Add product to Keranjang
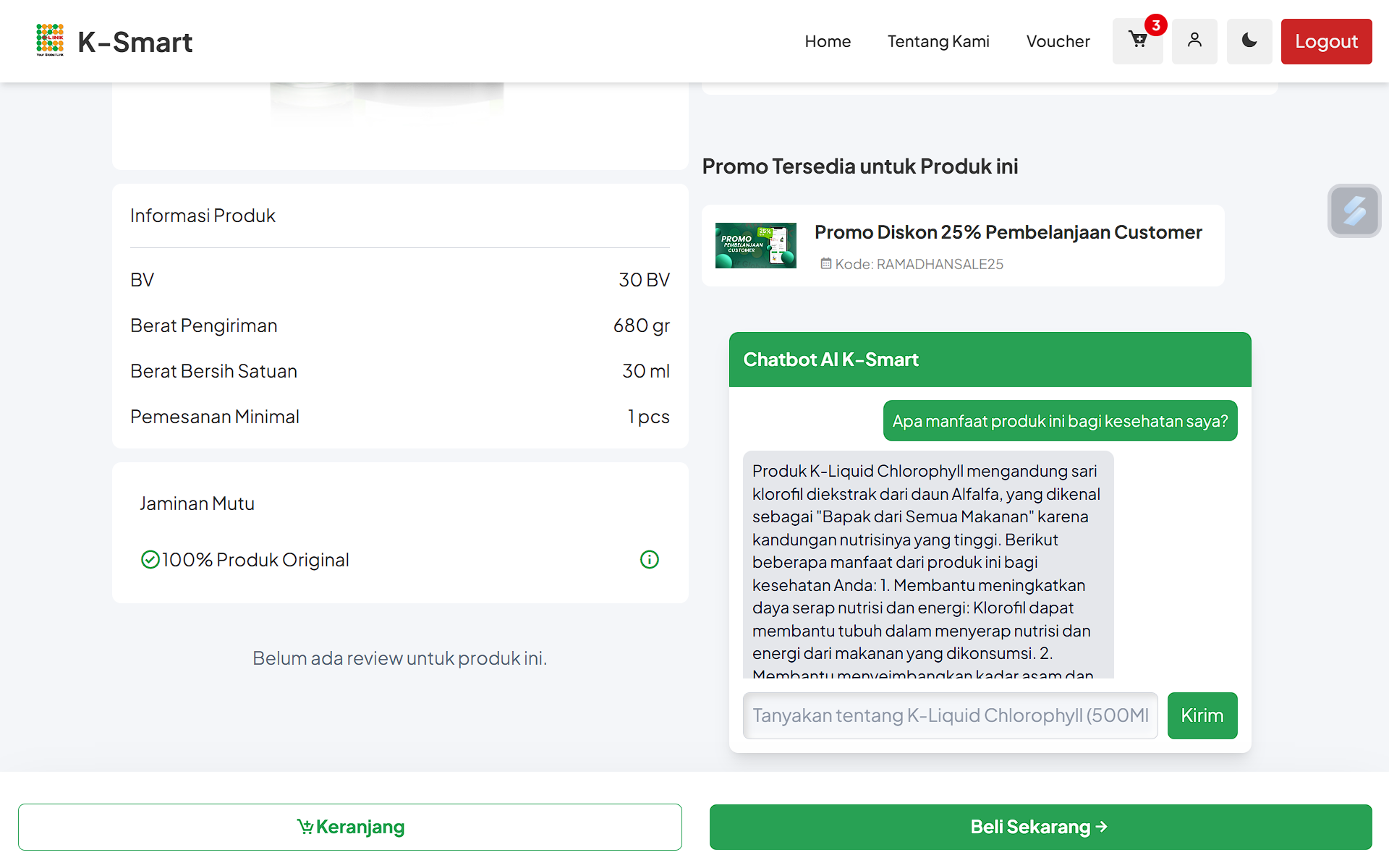This screenshot has width=1389, height=868. [350, 827]
